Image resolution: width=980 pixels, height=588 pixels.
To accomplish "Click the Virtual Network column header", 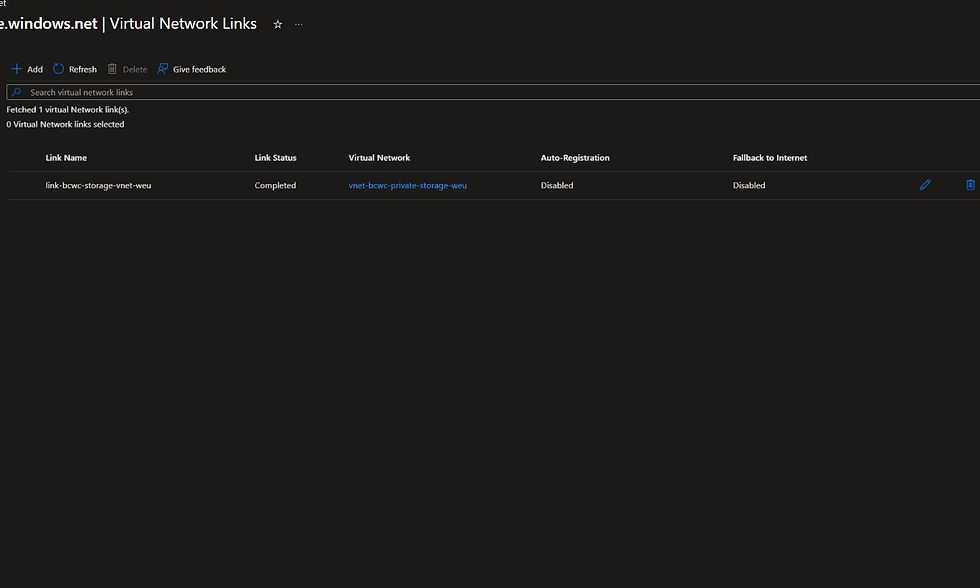I will (379, 158).
